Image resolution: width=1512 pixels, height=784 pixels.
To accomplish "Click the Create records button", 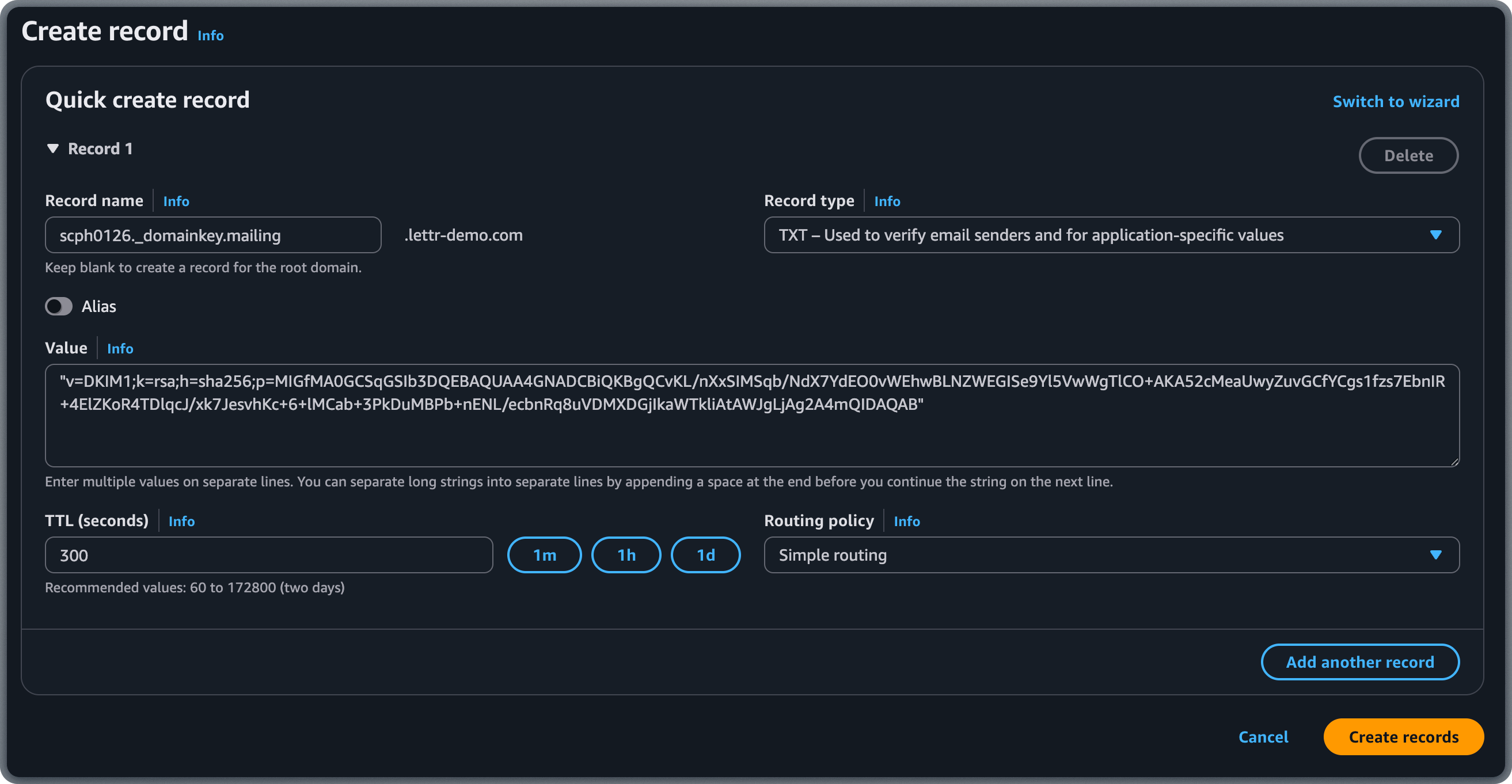I will tap(1403, 736).
